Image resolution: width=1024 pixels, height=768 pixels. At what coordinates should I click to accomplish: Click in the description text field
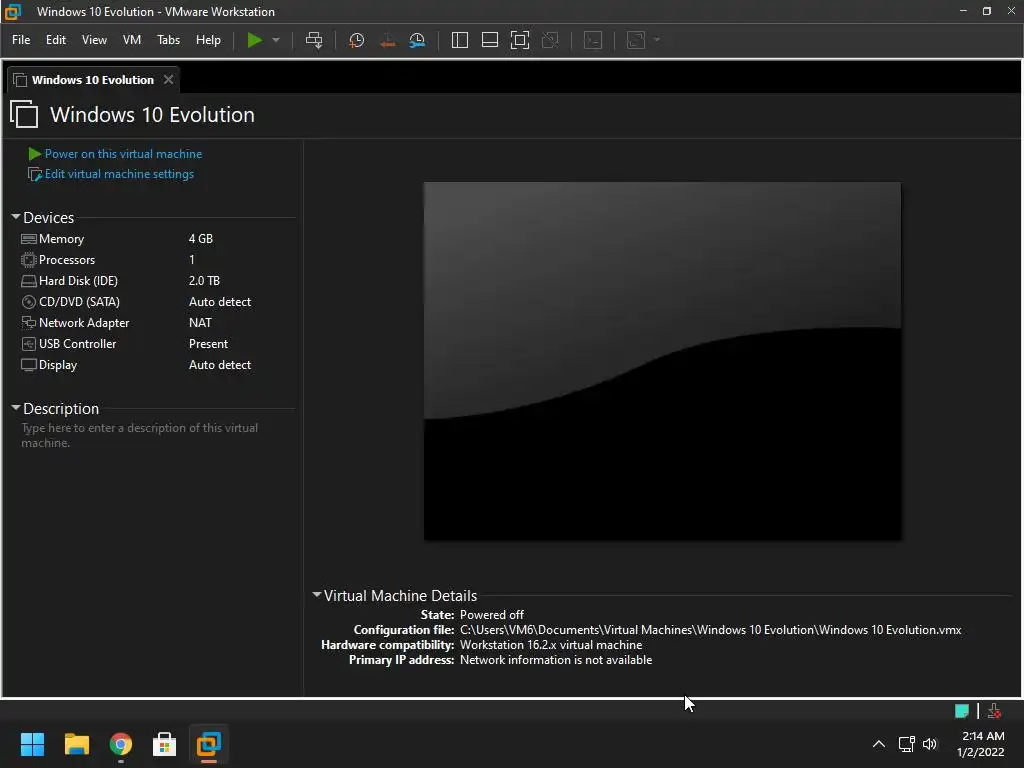[157, 436]
